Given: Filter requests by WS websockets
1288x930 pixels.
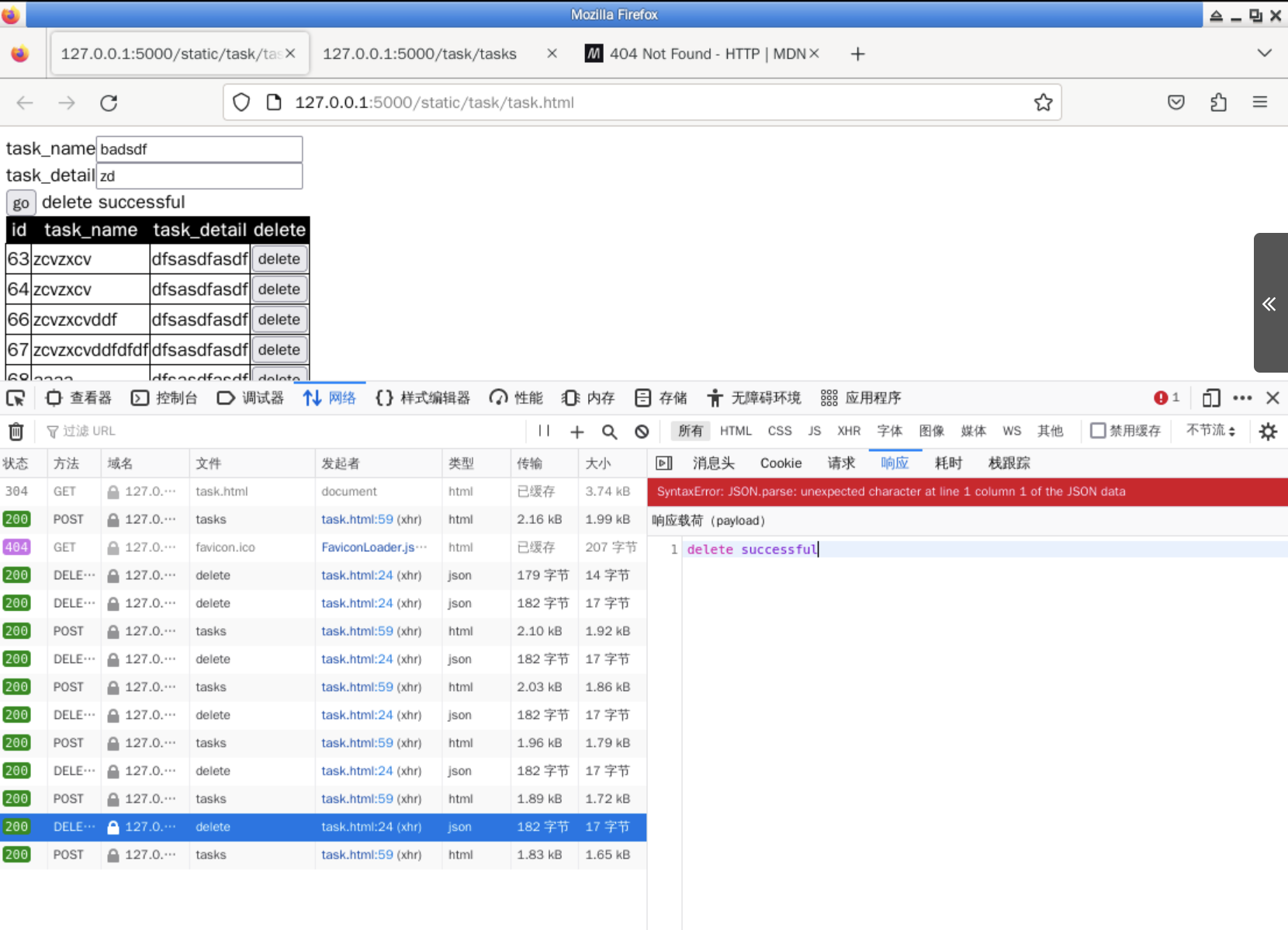Looking at the screenshot, I should [1012, 431].
